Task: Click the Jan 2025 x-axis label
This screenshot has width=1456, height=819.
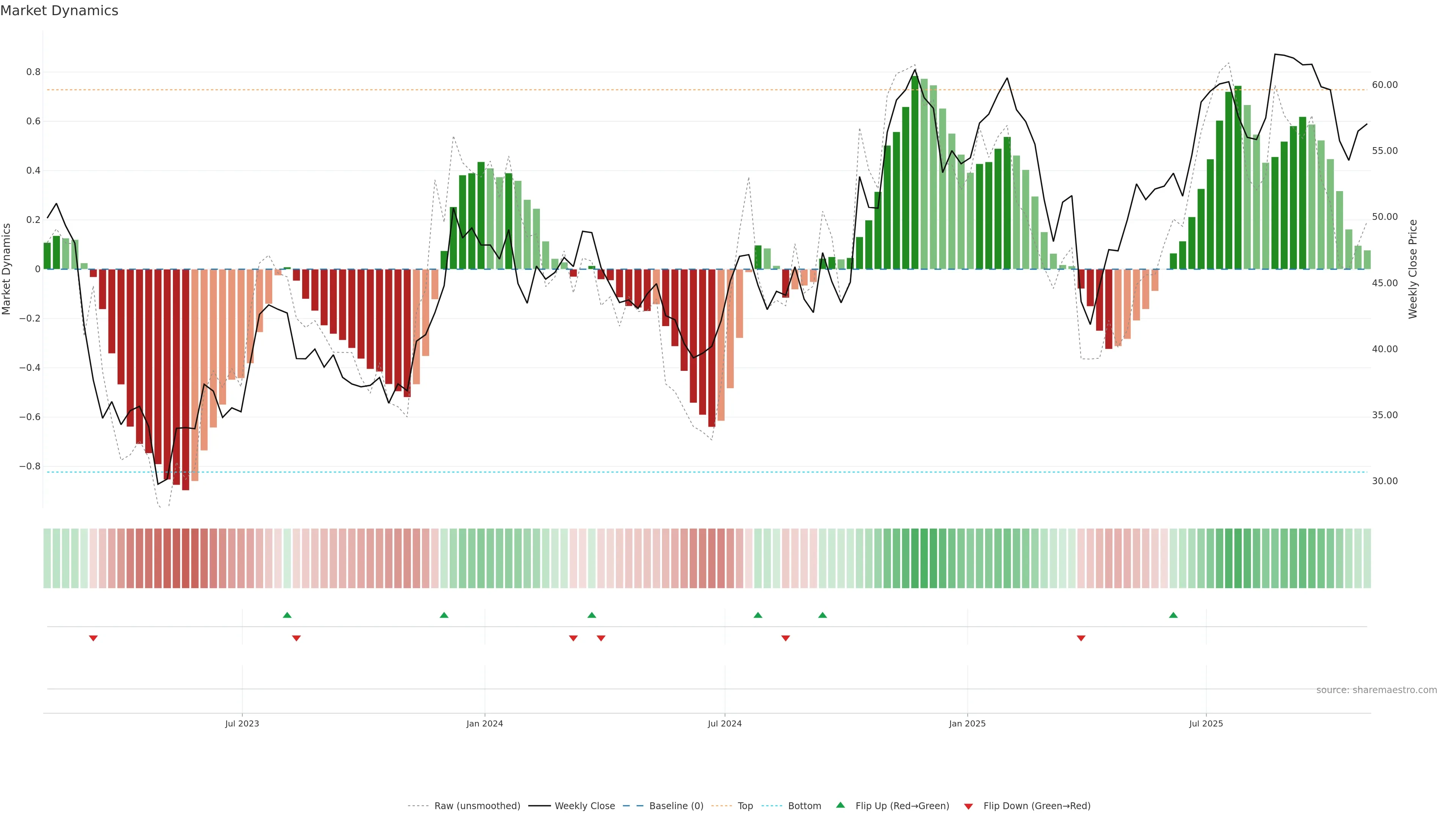Action: pyautogui.click(x=967, y=723)
